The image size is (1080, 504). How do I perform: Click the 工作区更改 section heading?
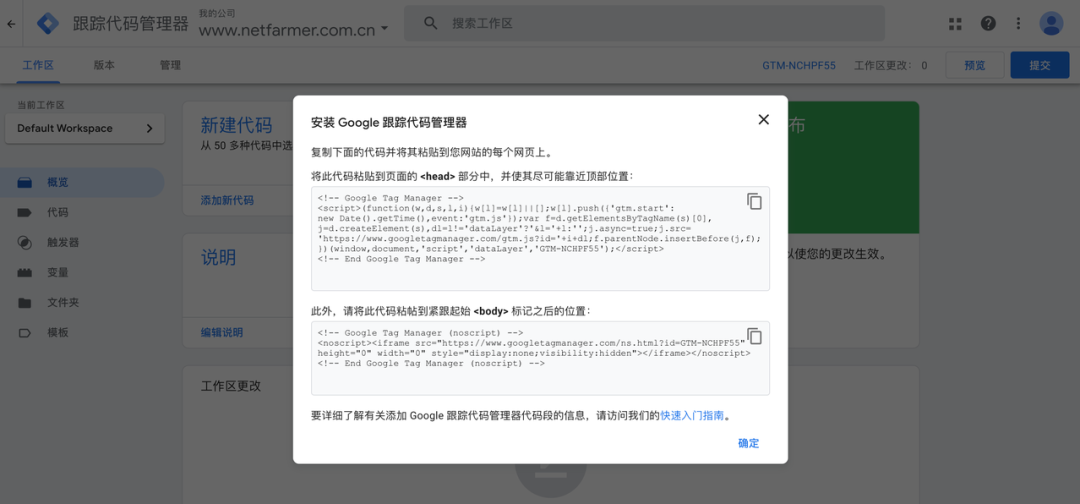pos(231,386)
